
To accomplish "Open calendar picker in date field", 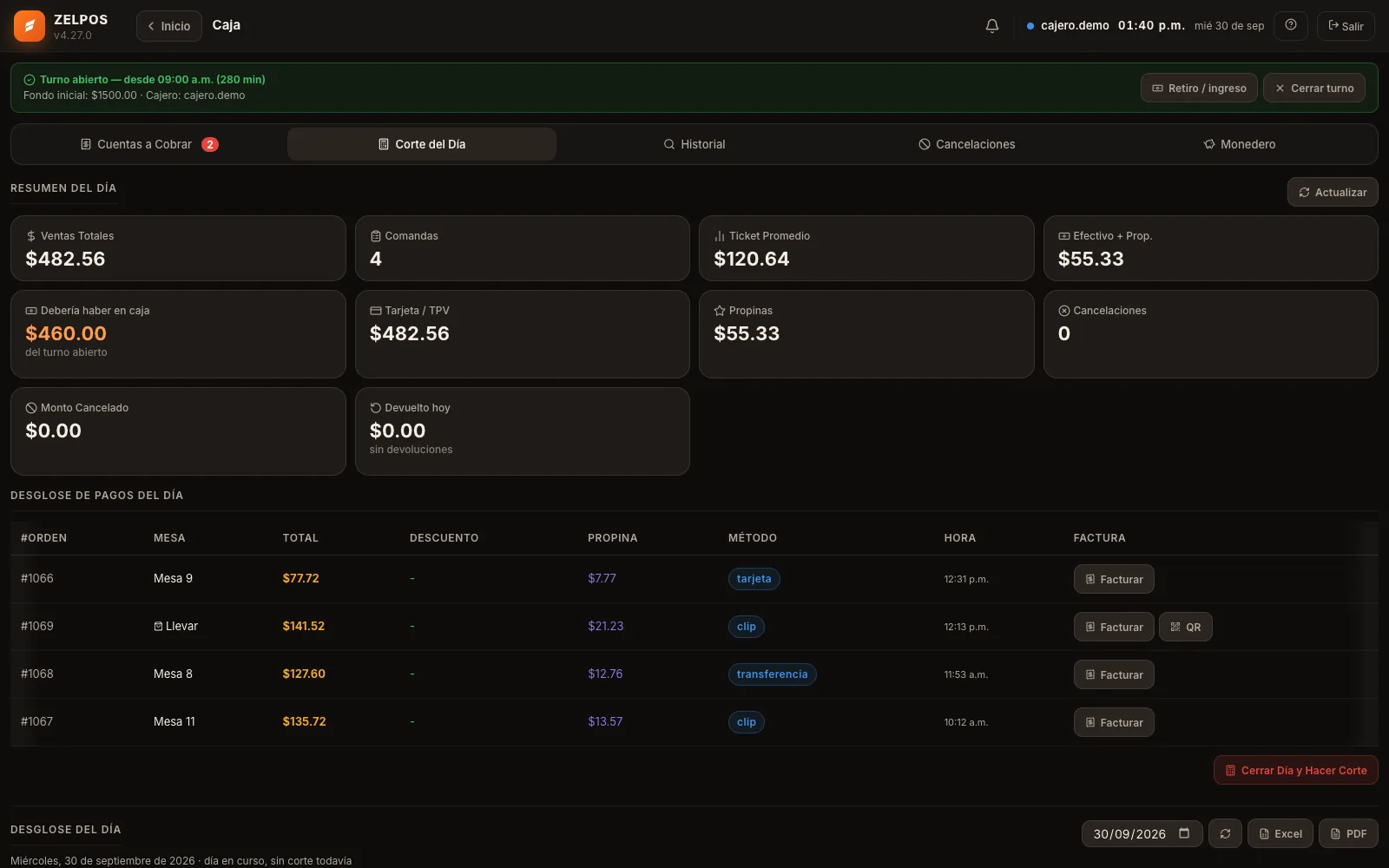I will [1184, 833].
